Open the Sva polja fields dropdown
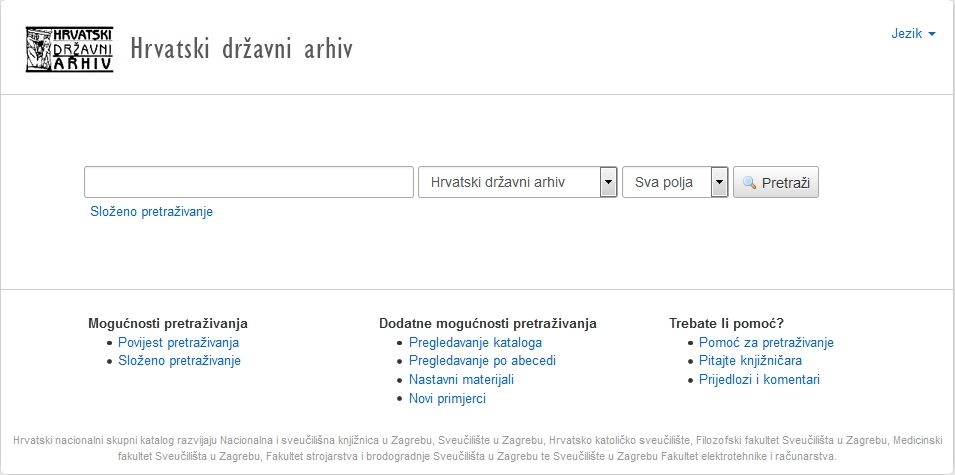 [x=675, y=182]
